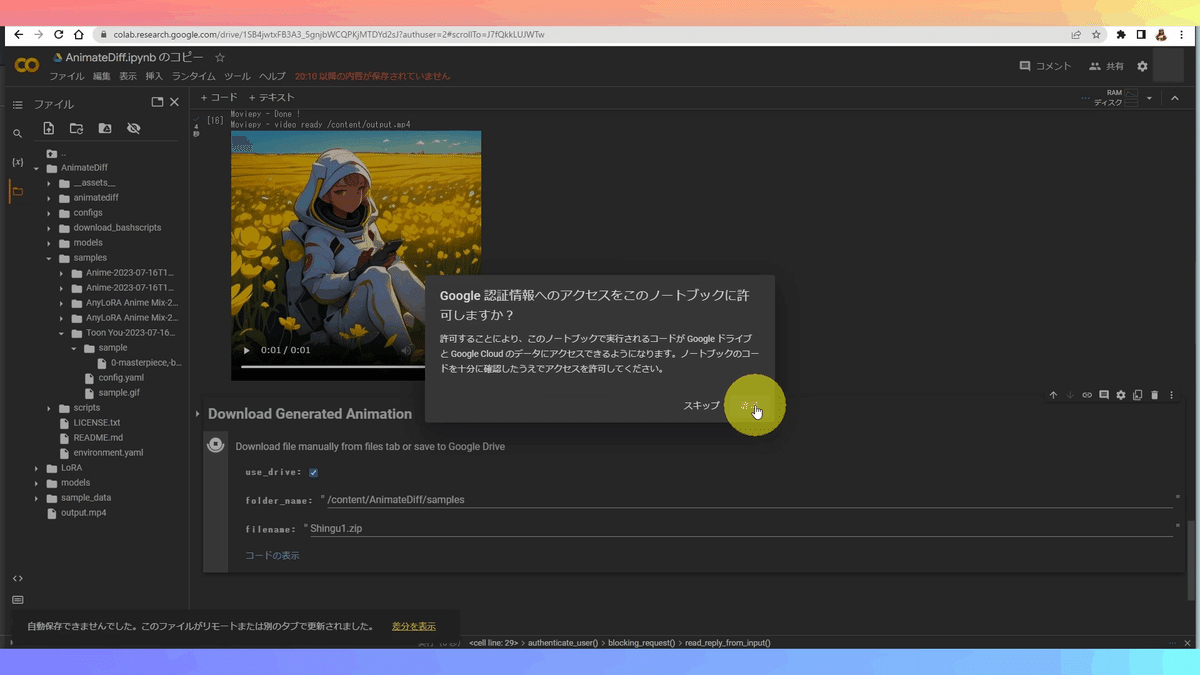Screen dimensions: 1200x675
Task: Select the files folder sidebar icon
Action: pyautogui.click(x=17, y=191)
